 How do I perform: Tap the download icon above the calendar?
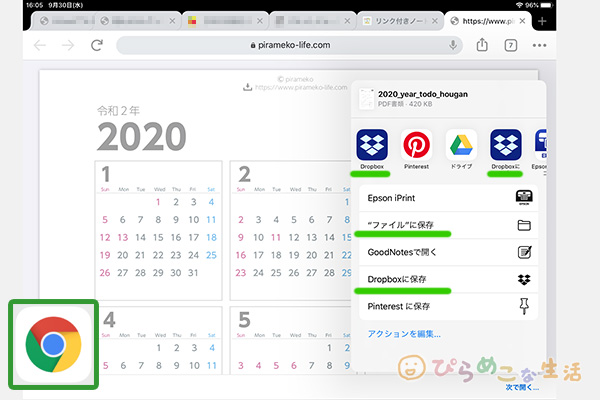click(x=248, y=87)
